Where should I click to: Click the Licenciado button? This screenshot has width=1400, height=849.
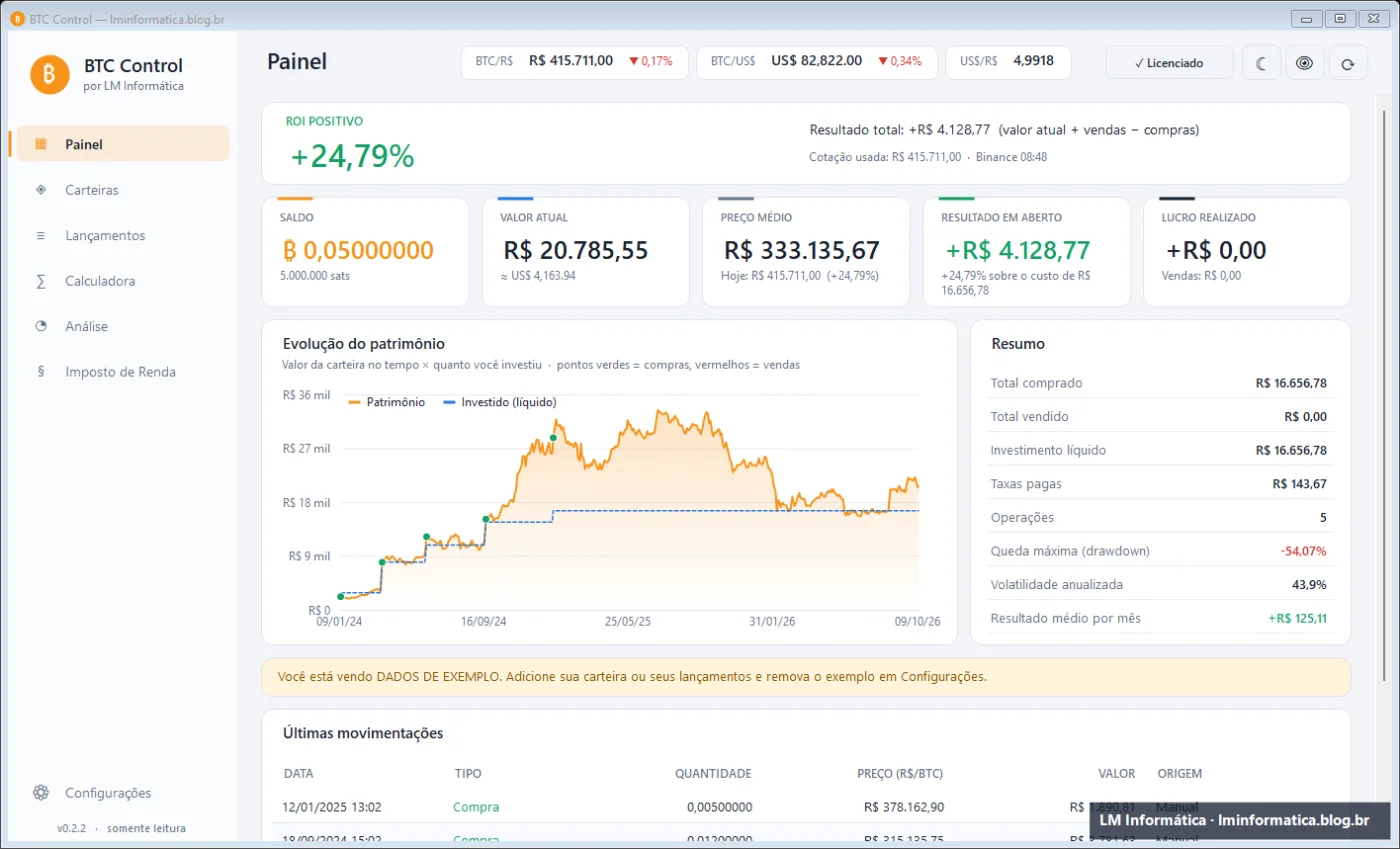tap(1169, 63)
